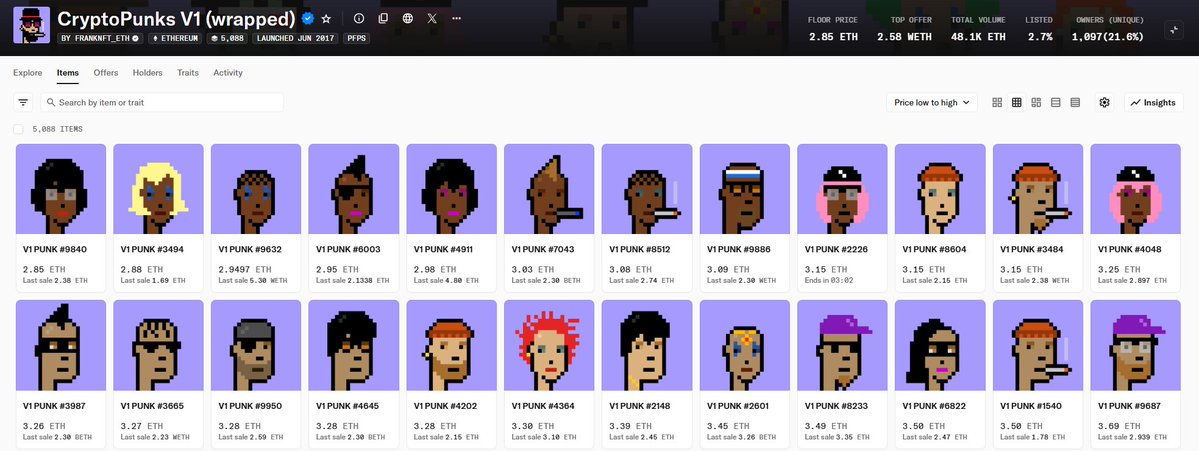Click the V1 PUNK #4048 title
Screen dimensions: 1199x451
pyautogui.click(x=1129, y=249)
